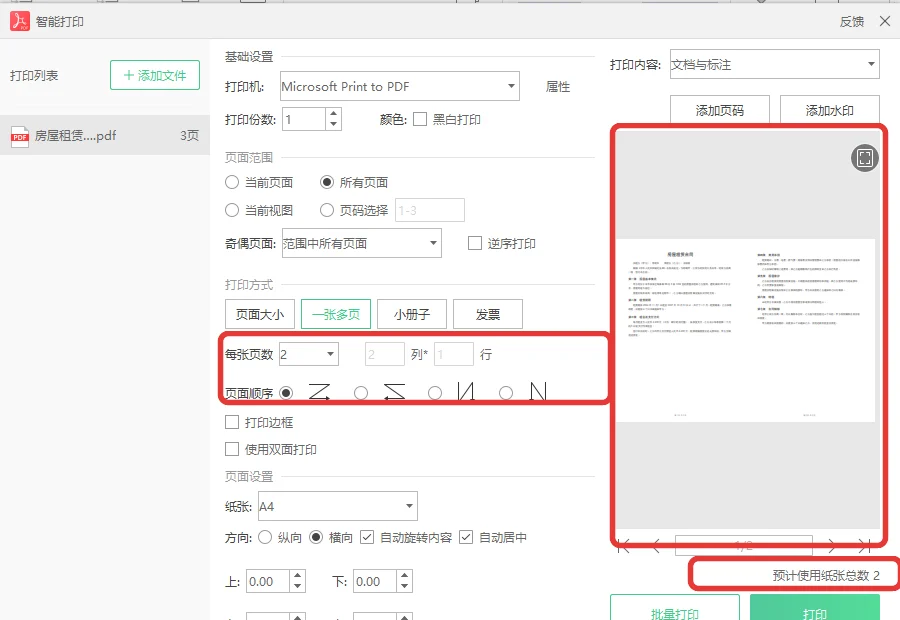The height and width of the screenshot is (620, 900).
Task: Click the print copies input field
Action: click(304, 119)
